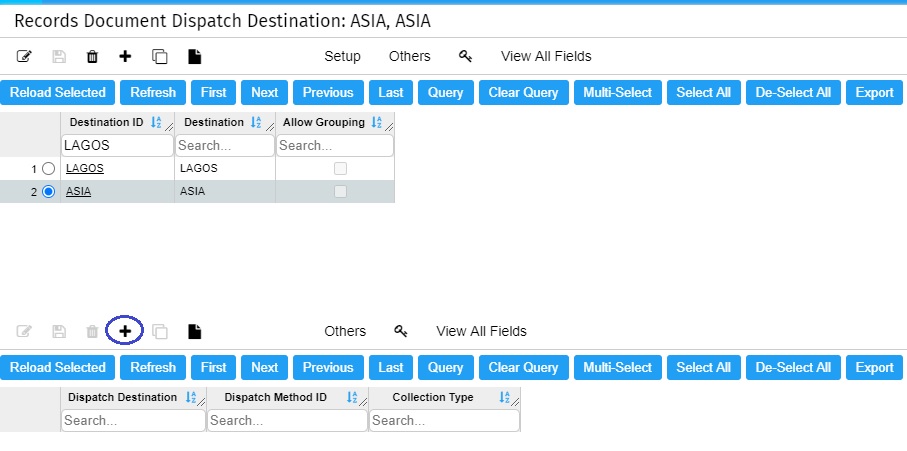Click the save icon in the top toolbar
Viewport: 907px width, 451px height.
pyautogui.click(x=59, y=56)
